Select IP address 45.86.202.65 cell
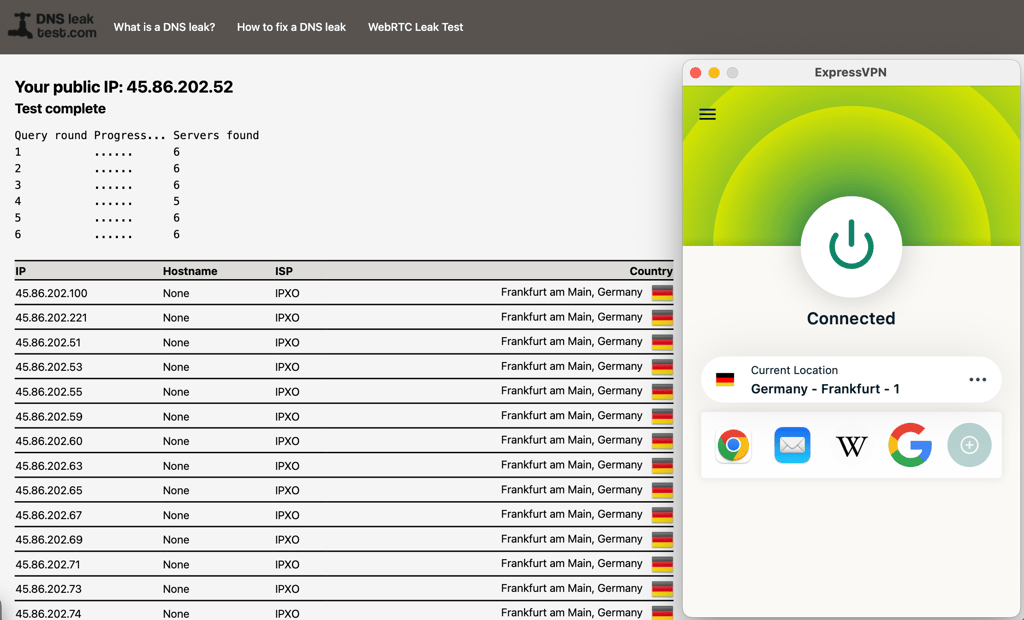1024x620 pixels. tap(49, 491)
